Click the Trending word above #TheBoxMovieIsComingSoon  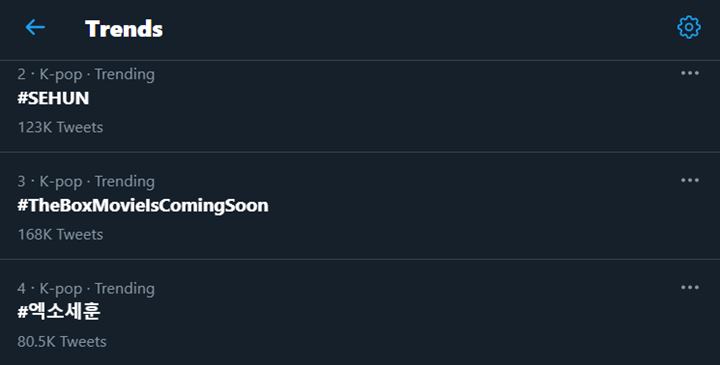[124, 182]
